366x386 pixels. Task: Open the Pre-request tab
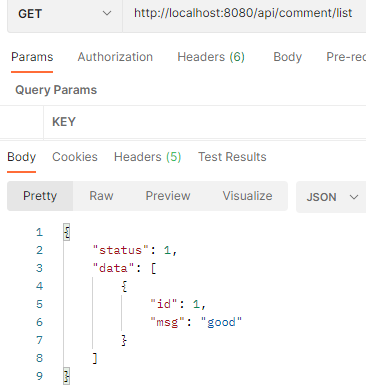[x=346, y=57]
